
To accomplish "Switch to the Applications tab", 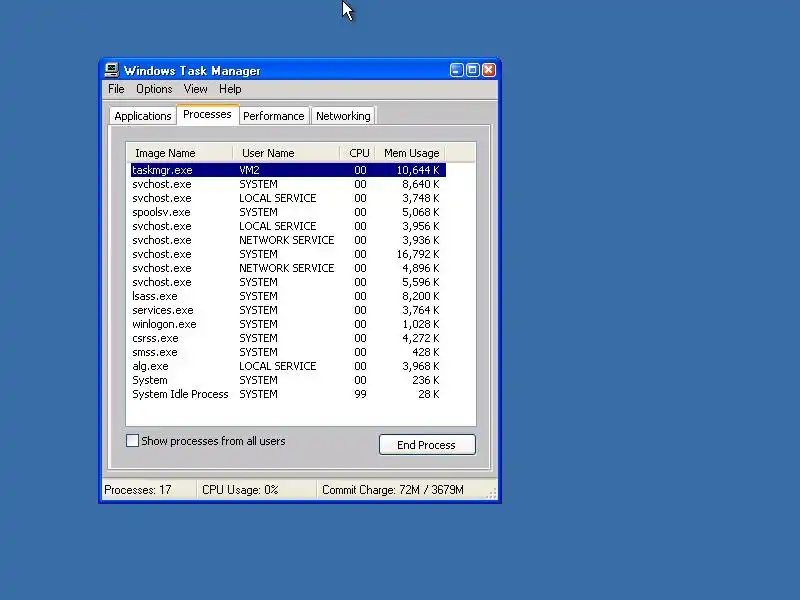I will point(142,116).
